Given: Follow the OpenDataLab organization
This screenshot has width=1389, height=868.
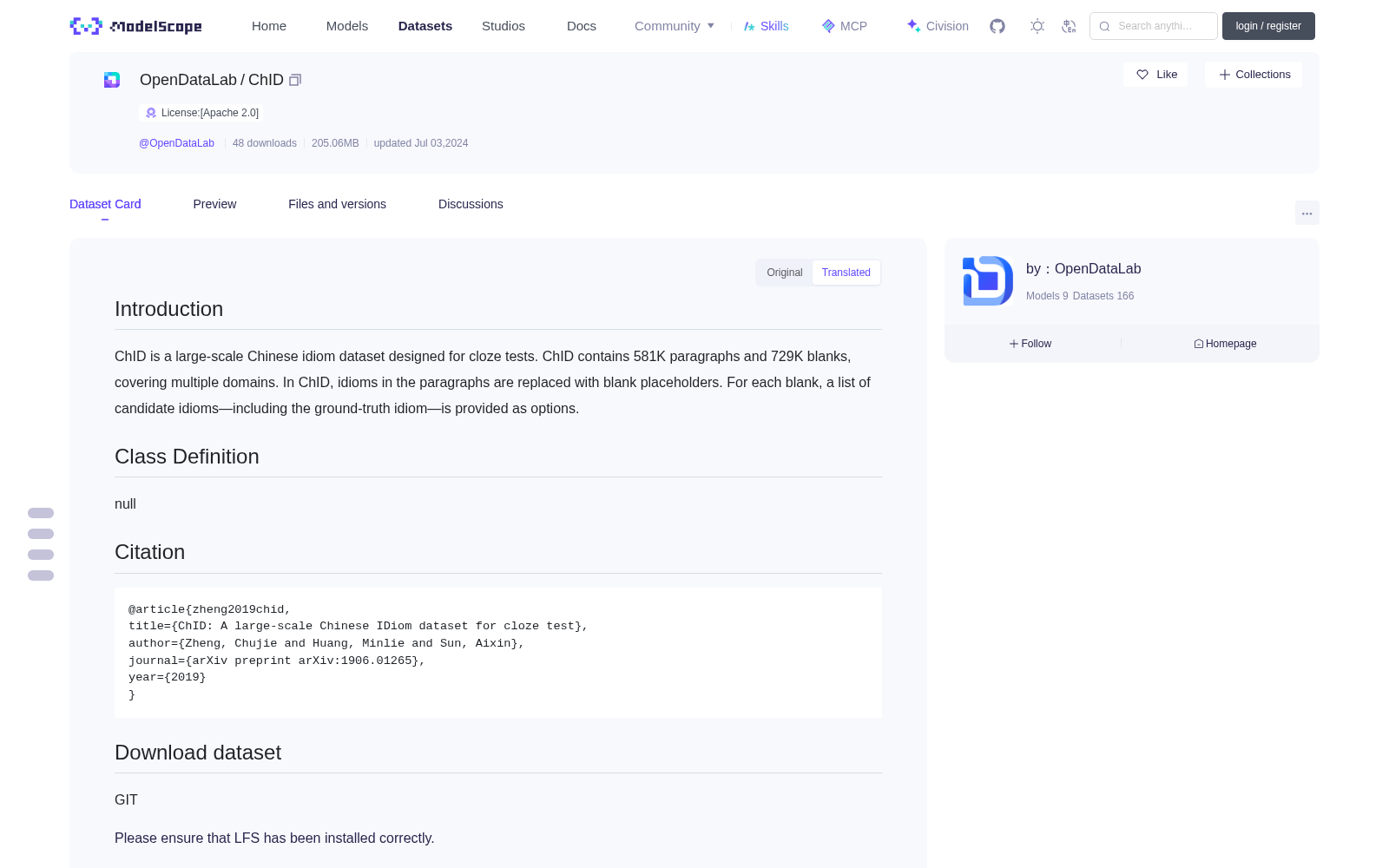Looking at the screenshot, I should tap(1030, 344).
